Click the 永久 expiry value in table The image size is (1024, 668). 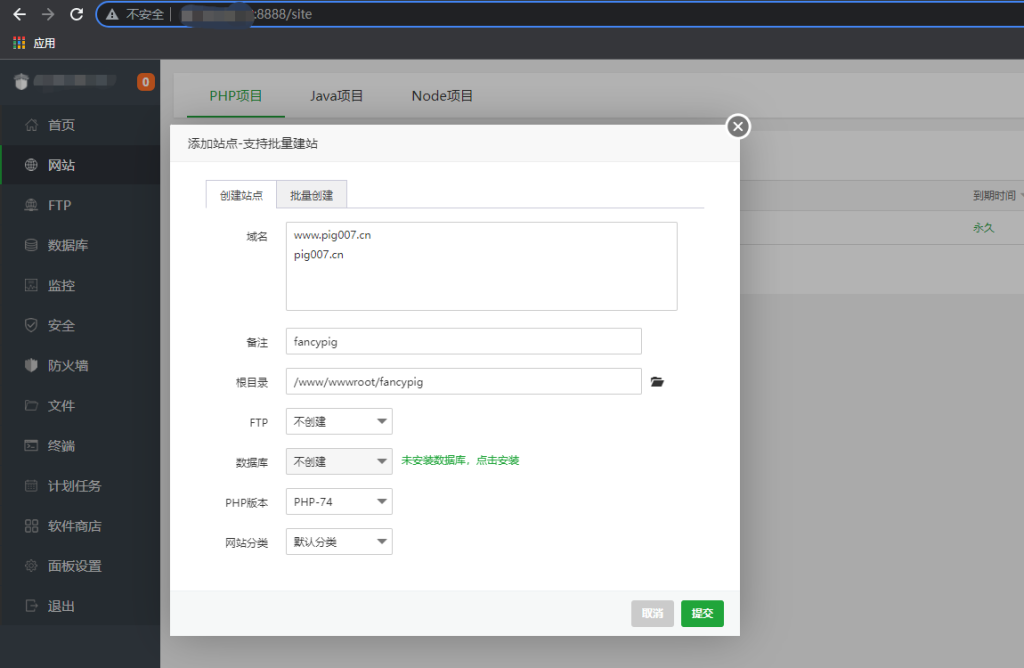(x=984, y=228)
